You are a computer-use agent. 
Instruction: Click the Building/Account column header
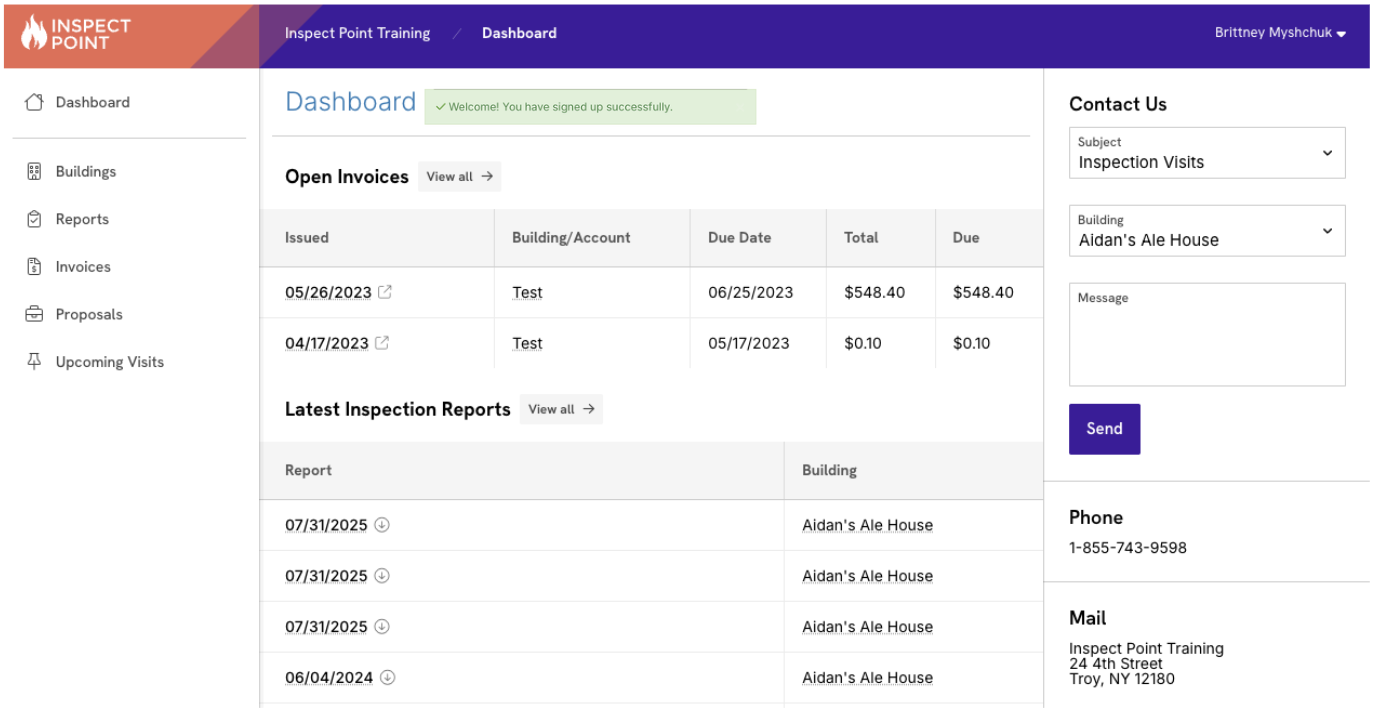[571, 238]
